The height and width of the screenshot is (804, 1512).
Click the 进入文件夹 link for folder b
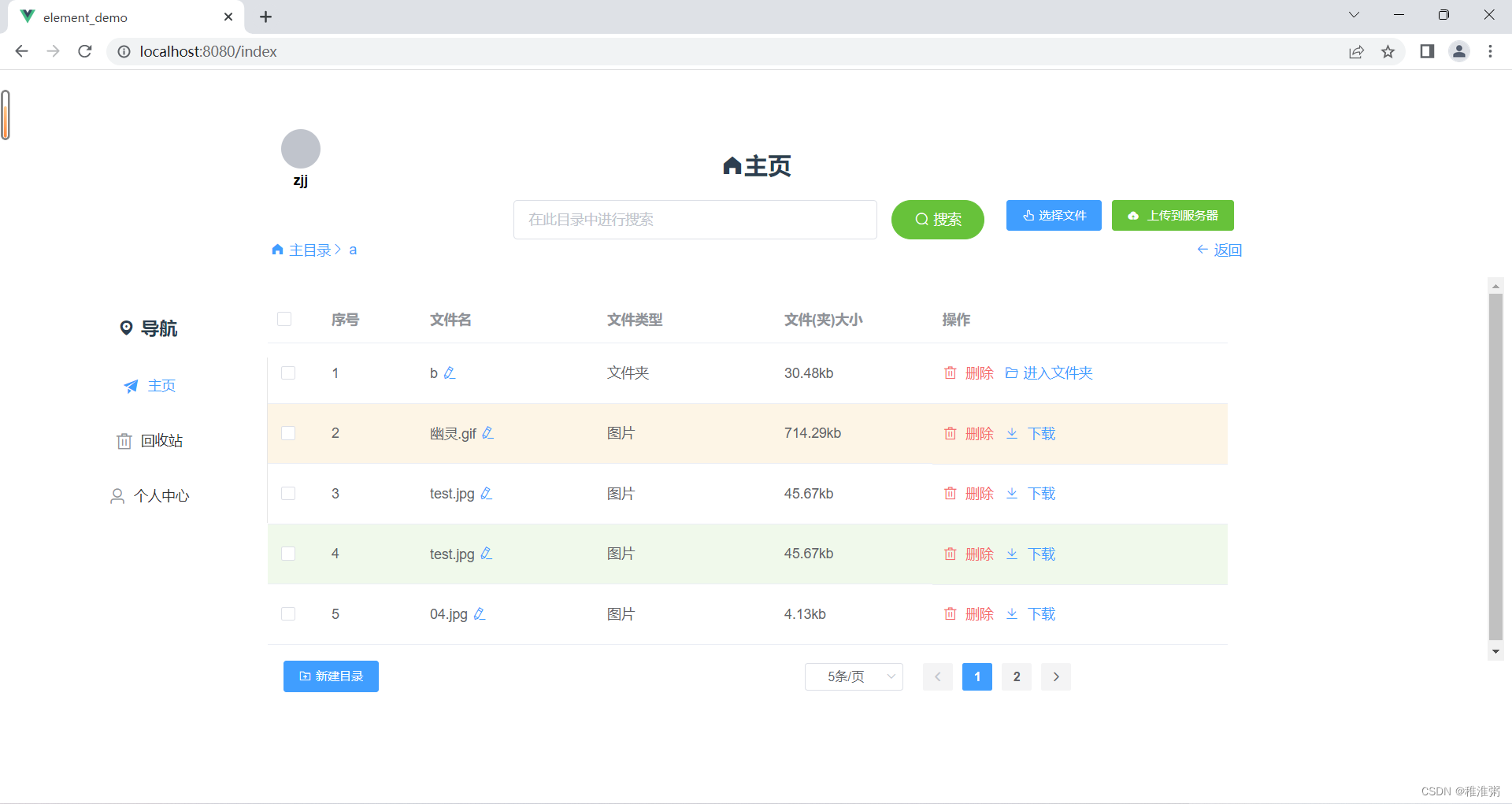[1058, 372]
